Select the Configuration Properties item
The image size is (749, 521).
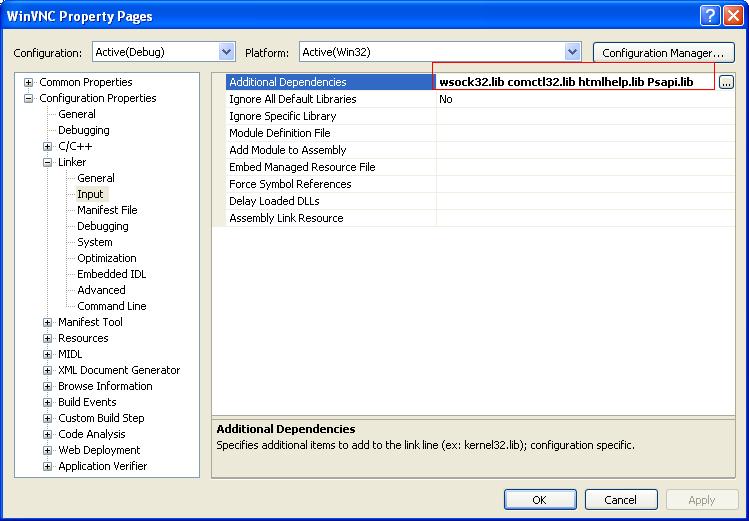point(97,98)
